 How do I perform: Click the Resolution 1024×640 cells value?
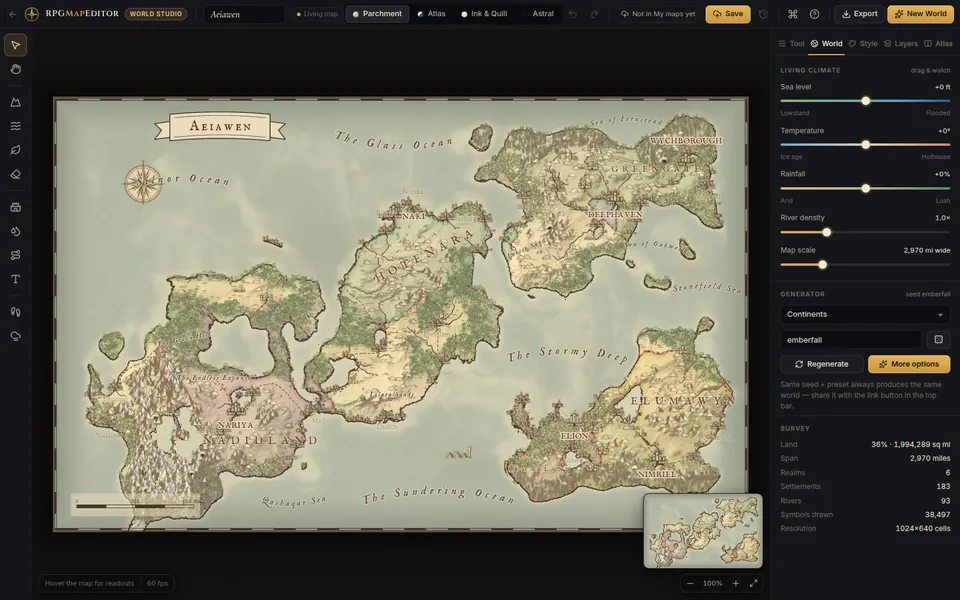[x=923, y=528]
